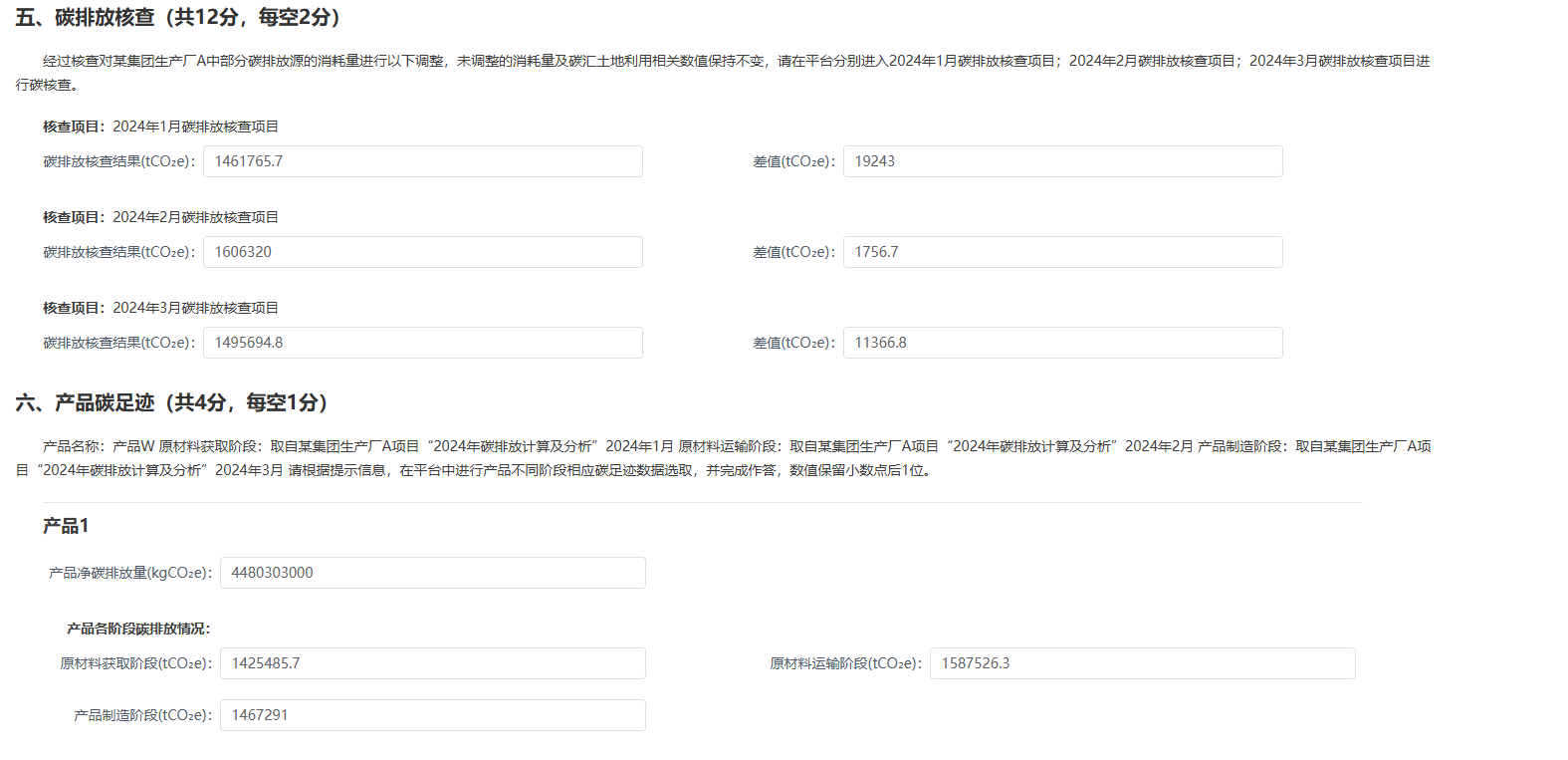Focus the 原材料运输阶段 input field
The image size is (1568, 760).
click(x=1142, y=663)
